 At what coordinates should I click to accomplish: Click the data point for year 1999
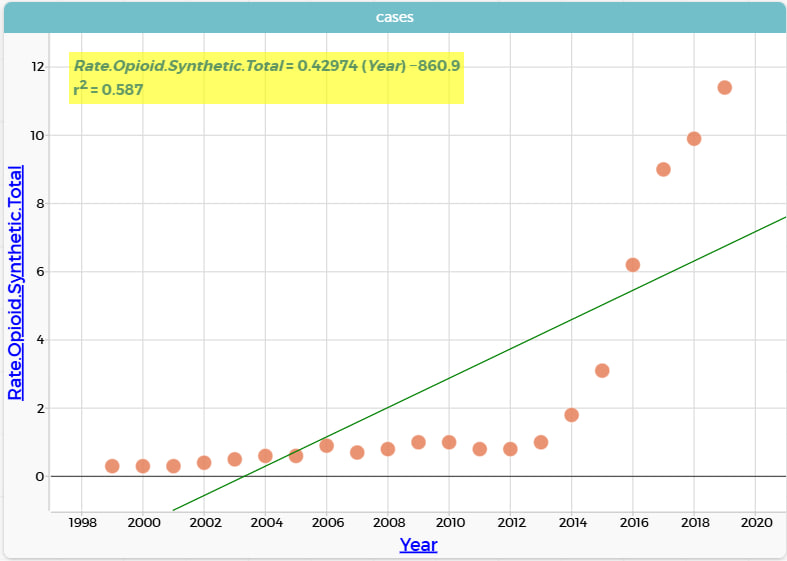coord(112,466)
